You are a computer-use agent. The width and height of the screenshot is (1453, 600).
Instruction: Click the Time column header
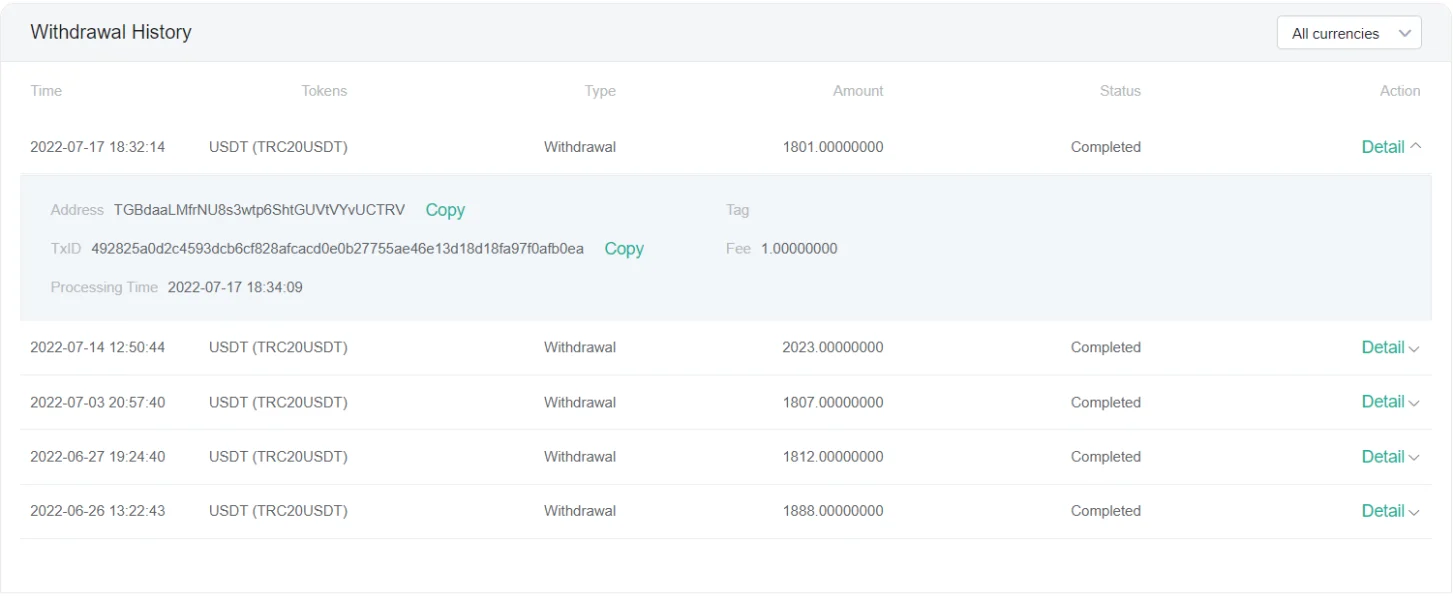pos(46,91)
